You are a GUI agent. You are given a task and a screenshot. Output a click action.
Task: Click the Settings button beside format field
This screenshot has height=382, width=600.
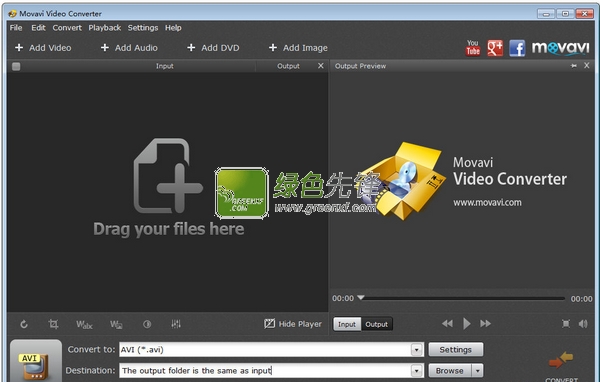pyautogui.click(x=455, y=349)
